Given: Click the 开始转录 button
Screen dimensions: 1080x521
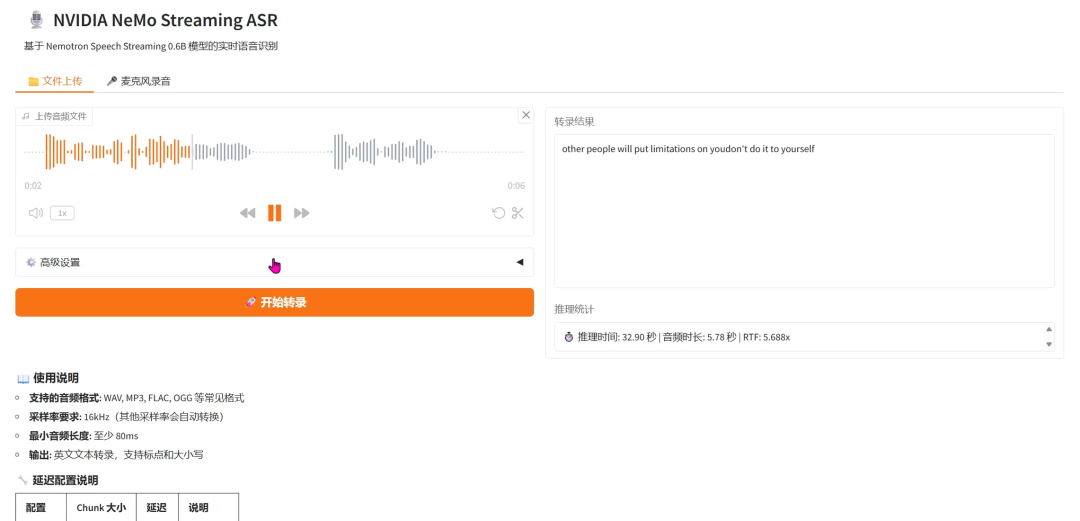Looking at the screenshot, I should pyautogui.click(x=274, y=303).
